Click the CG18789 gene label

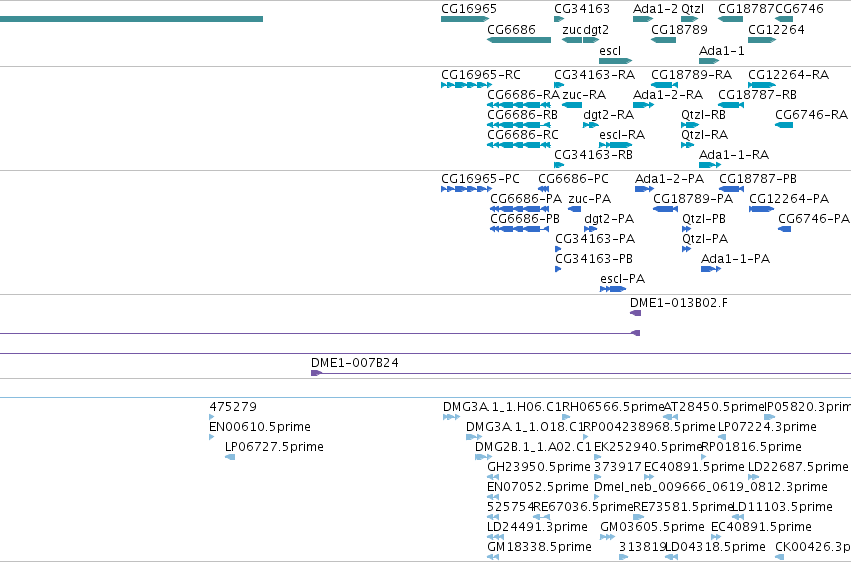pos(679,30)
